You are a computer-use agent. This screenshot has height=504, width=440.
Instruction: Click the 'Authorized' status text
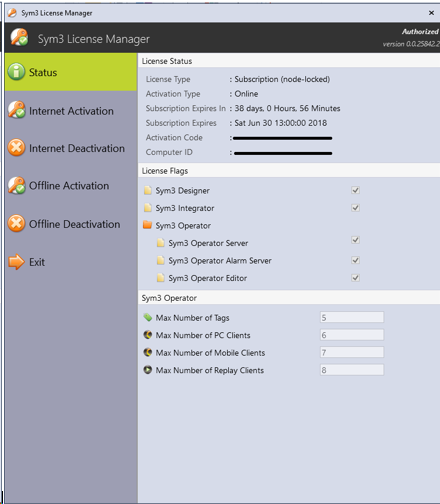pos(420,32)
